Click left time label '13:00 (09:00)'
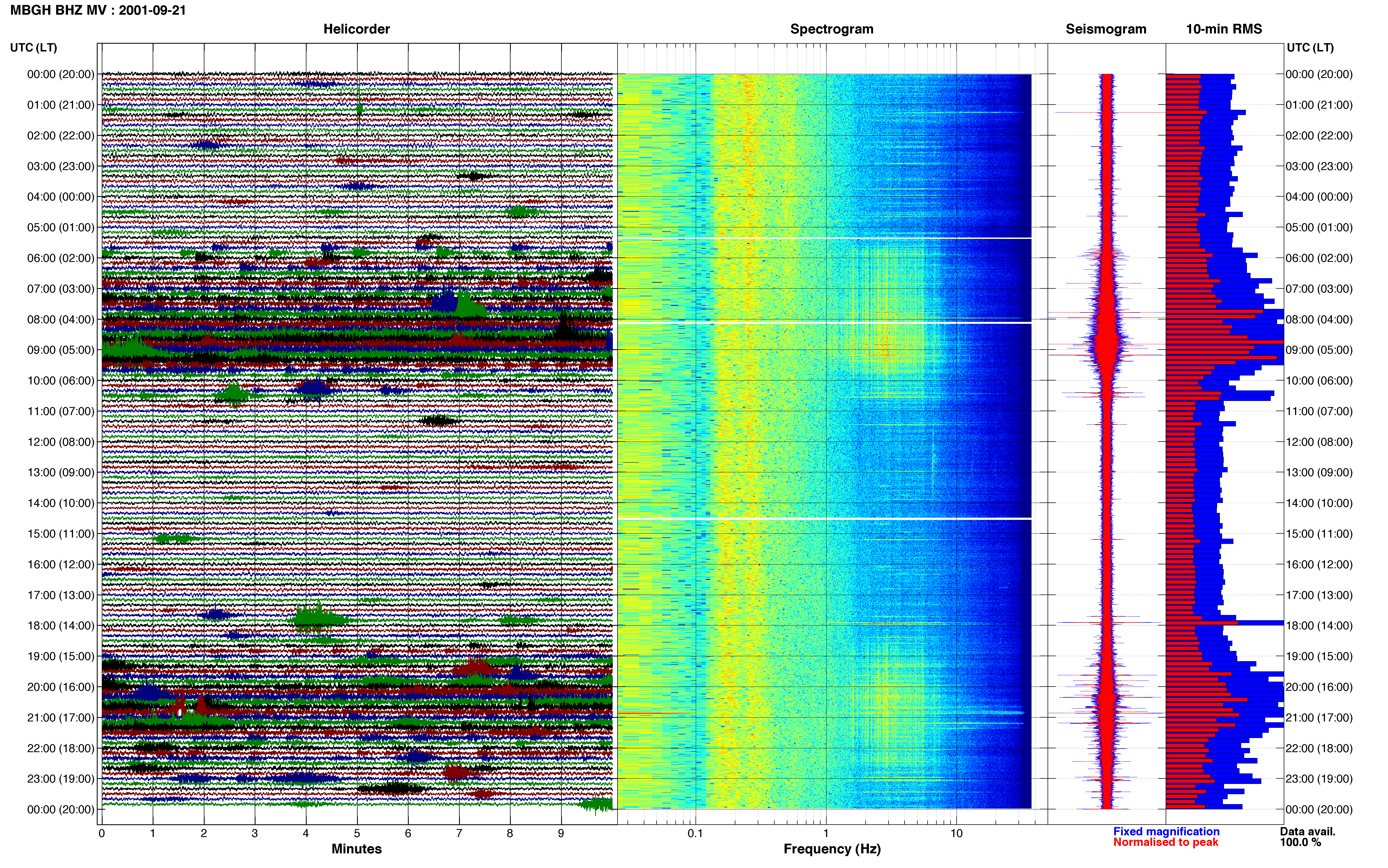The width and height of the screenshot is (1388, 868). pos(61,473)
